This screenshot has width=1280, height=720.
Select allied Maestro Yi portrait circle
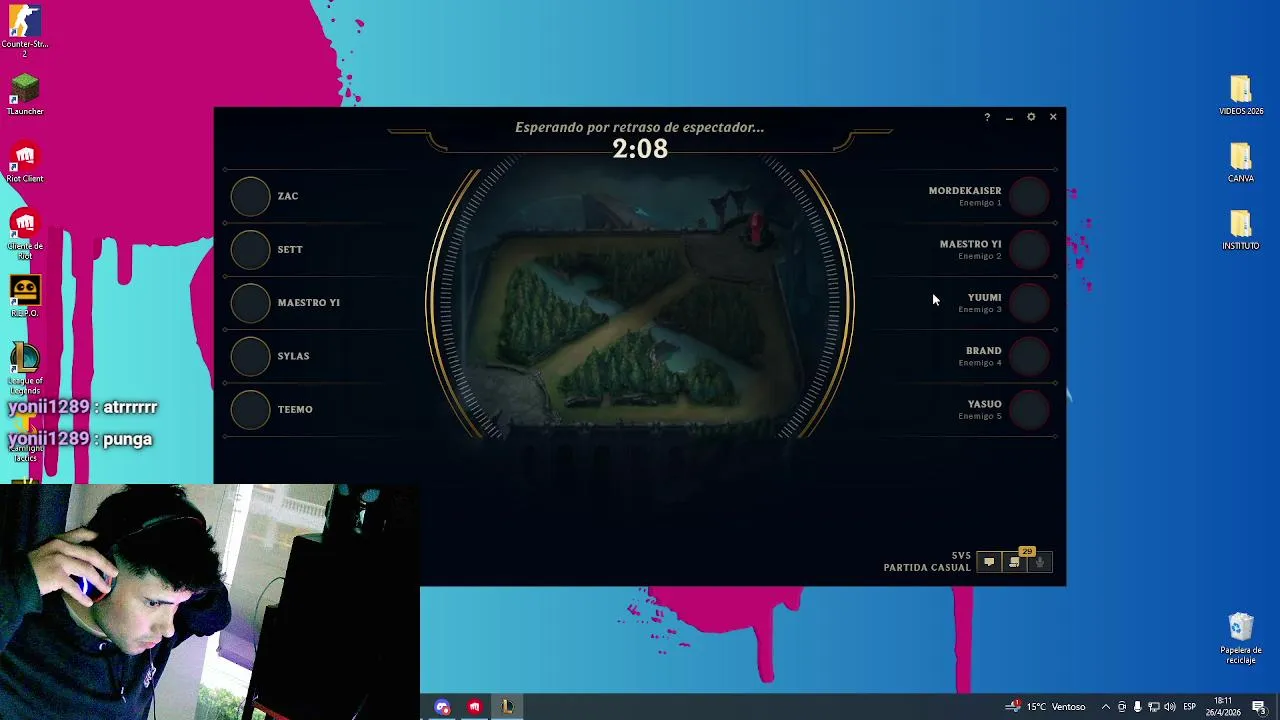pos(251,302)
